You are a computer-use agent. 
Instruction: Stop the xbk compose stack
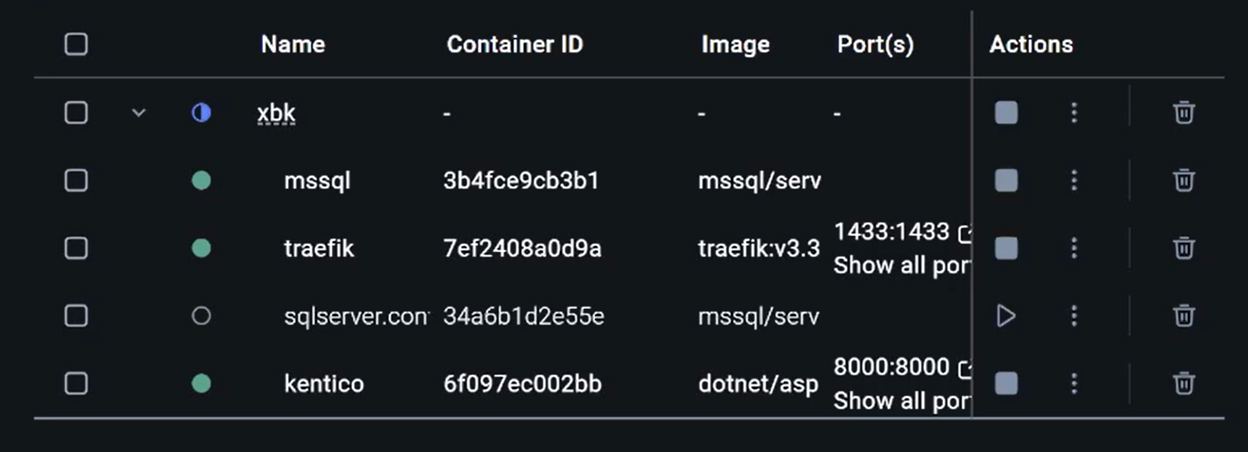coord(1006,113)
